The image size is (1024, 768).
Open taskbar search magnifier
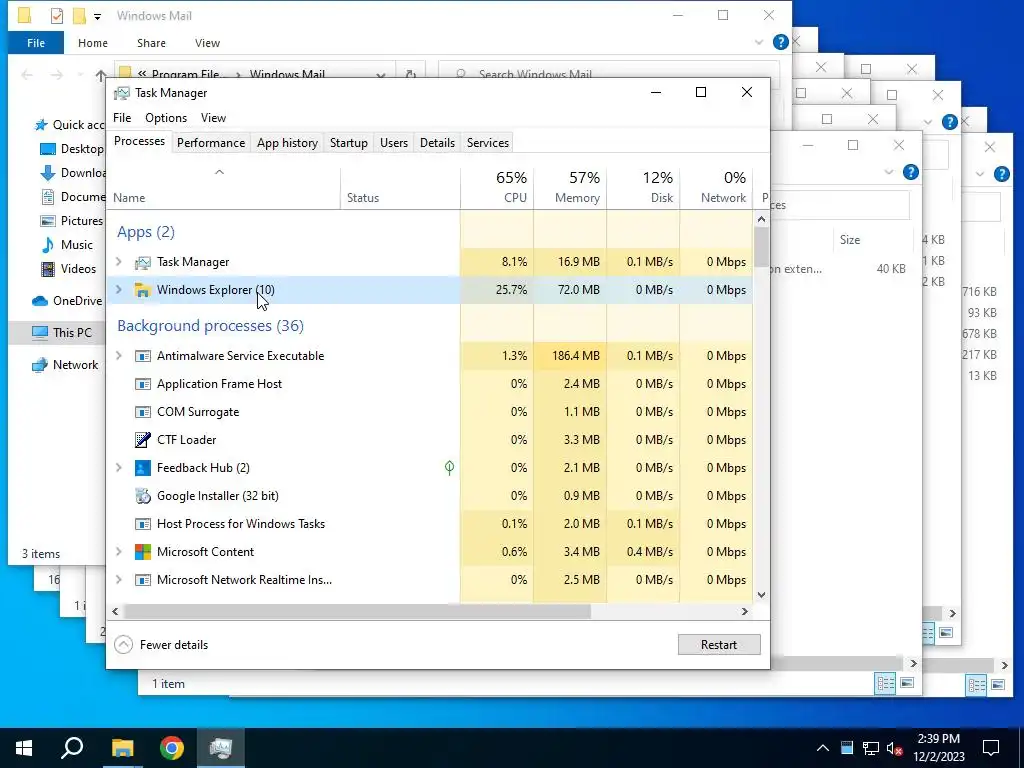click(72, 748)
